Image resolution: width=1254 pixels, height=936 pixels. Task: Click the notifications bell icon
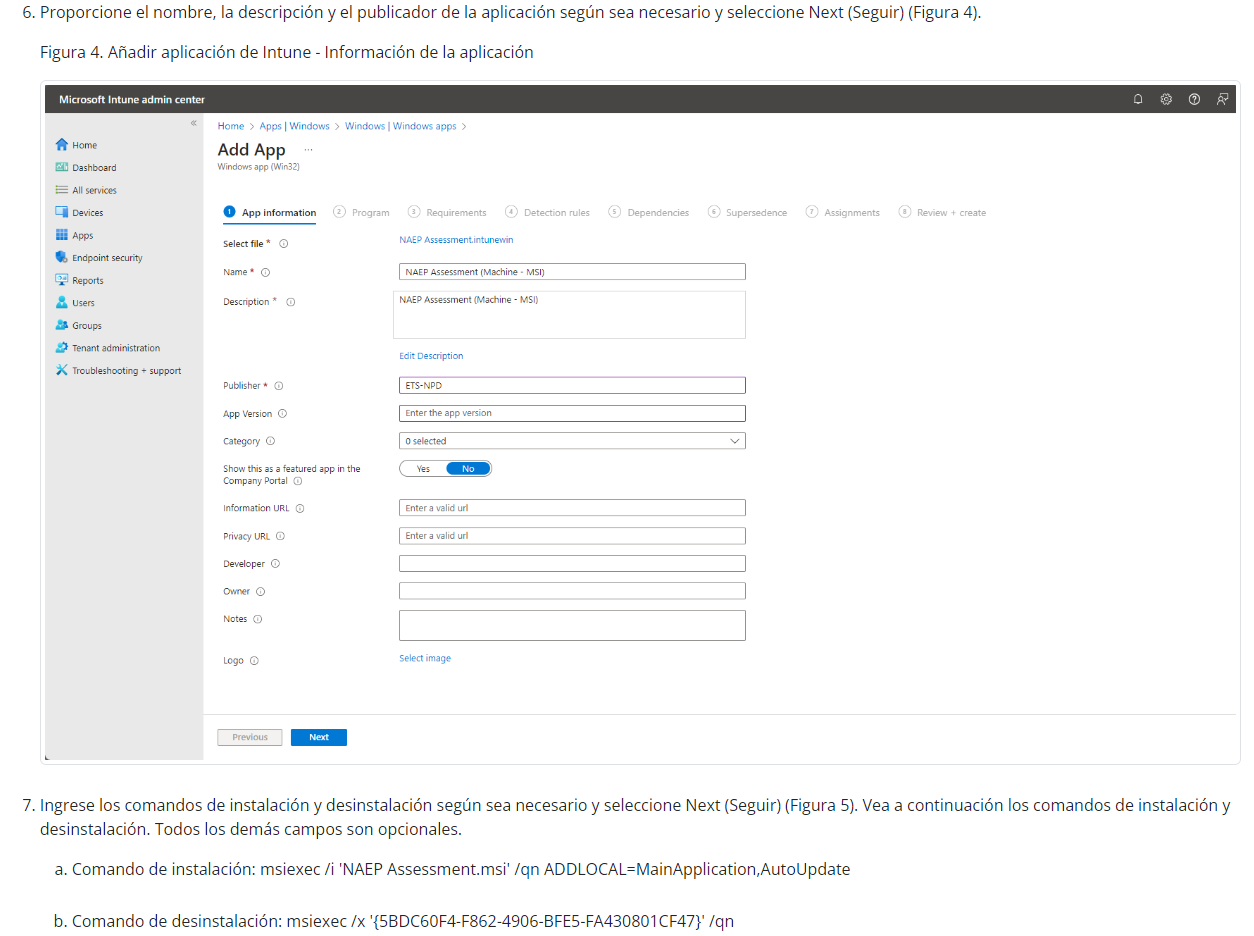tap(1138, 99)
